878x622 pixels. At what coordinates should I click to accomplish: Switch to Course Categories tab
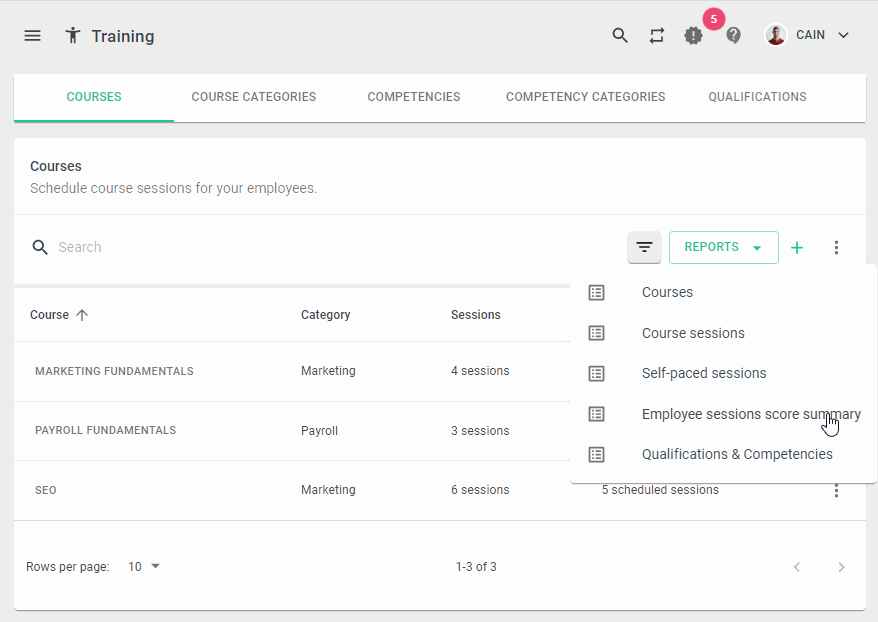coord(254,97)
